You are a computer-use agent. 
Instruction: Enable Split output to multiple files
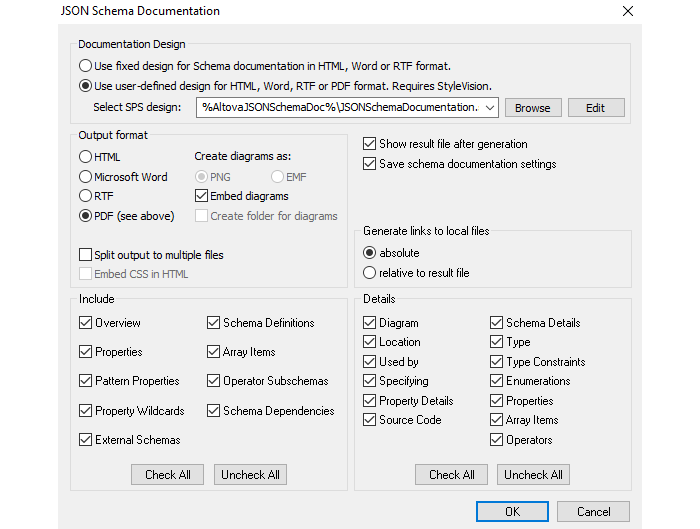coord(87,255)
